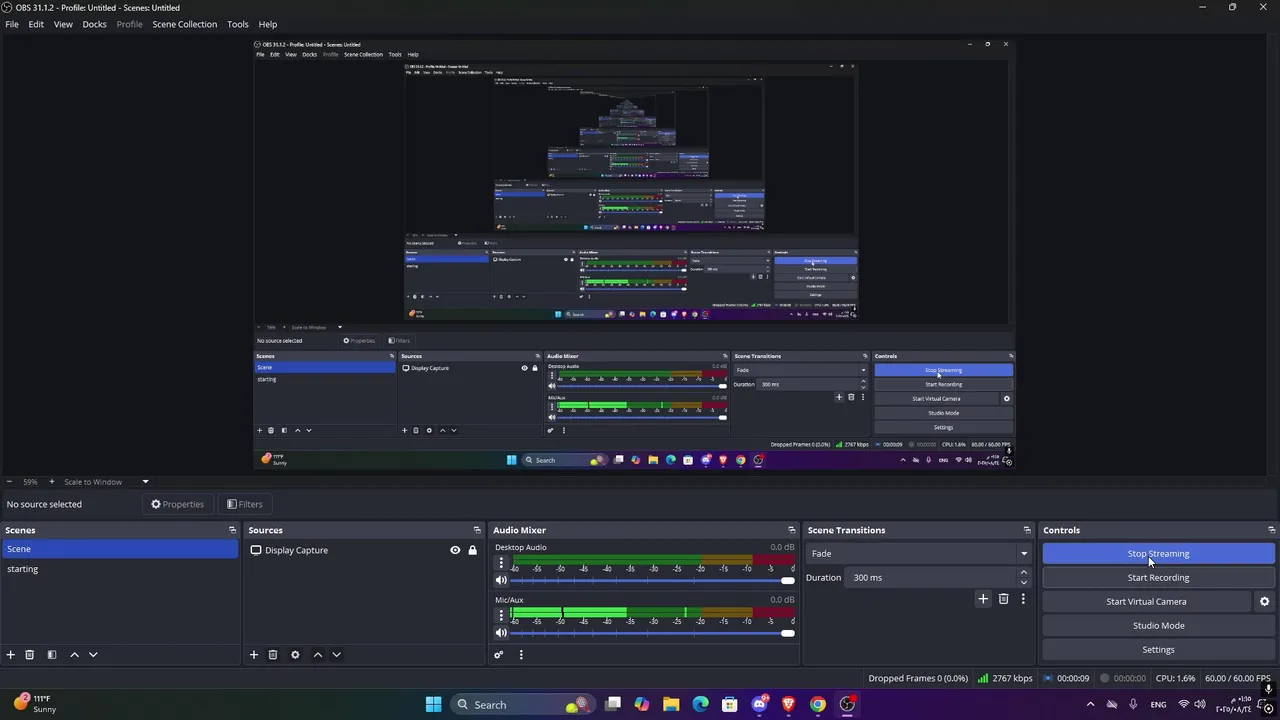Open Fade transition dropdown

click(x=918, y=554)
